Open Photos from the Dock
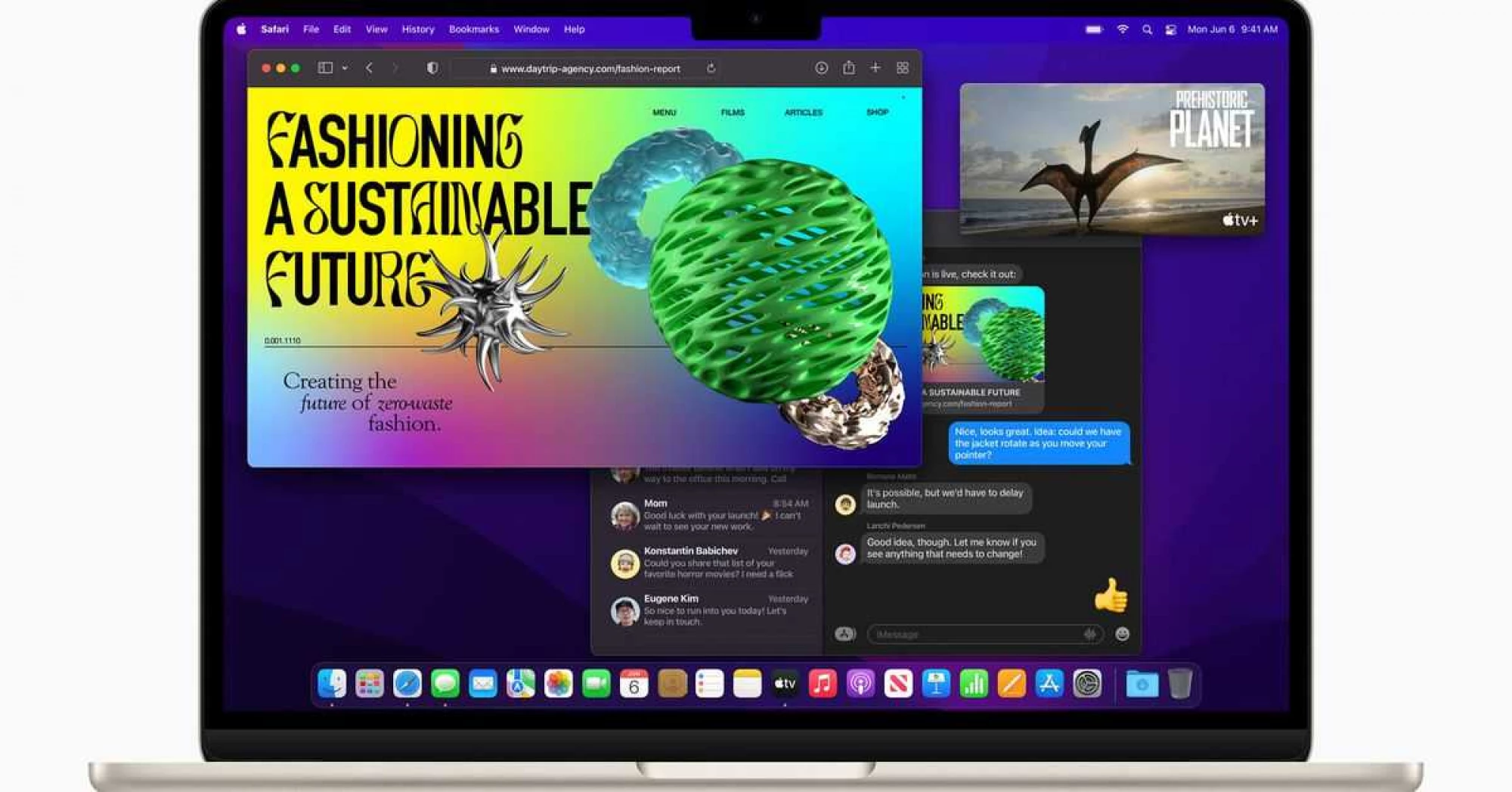 [559, 684]
